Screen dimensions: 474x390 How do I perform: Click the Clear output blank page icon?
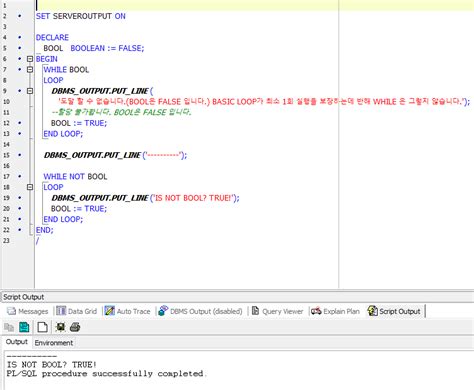[42, 327]
